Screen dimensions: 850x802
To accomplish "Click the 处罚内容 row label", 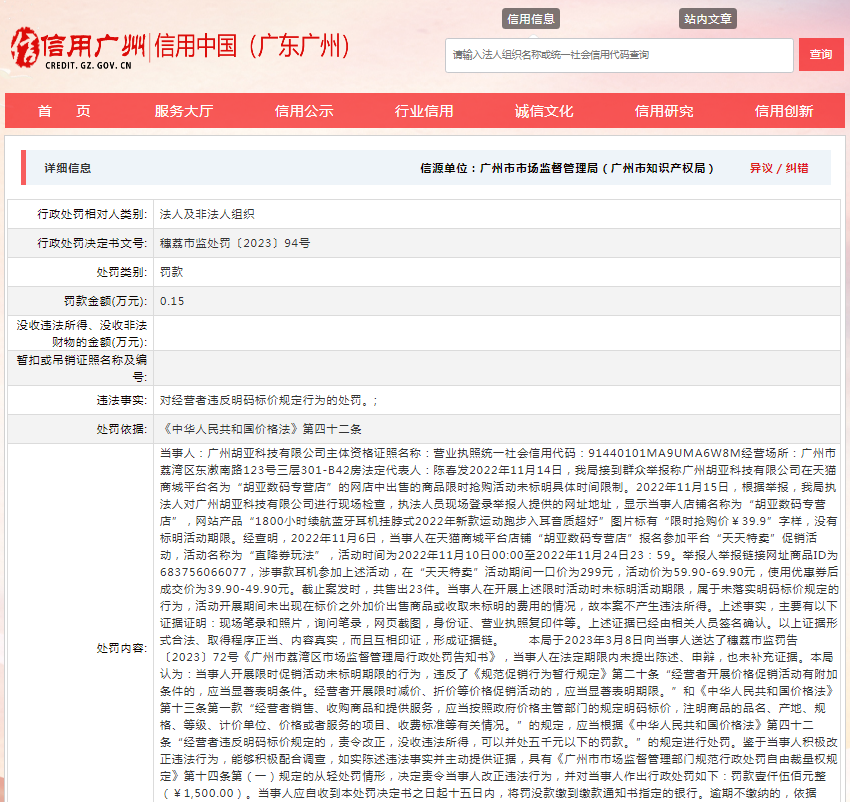I will click(122, 648).
